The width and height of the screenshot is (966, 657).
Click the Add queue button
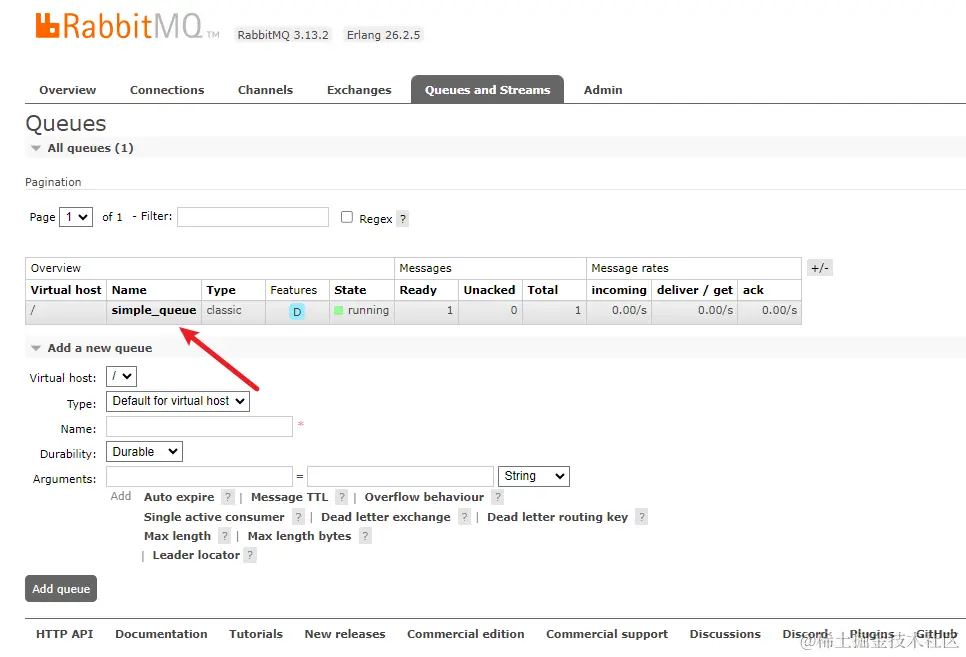[61, 589]
